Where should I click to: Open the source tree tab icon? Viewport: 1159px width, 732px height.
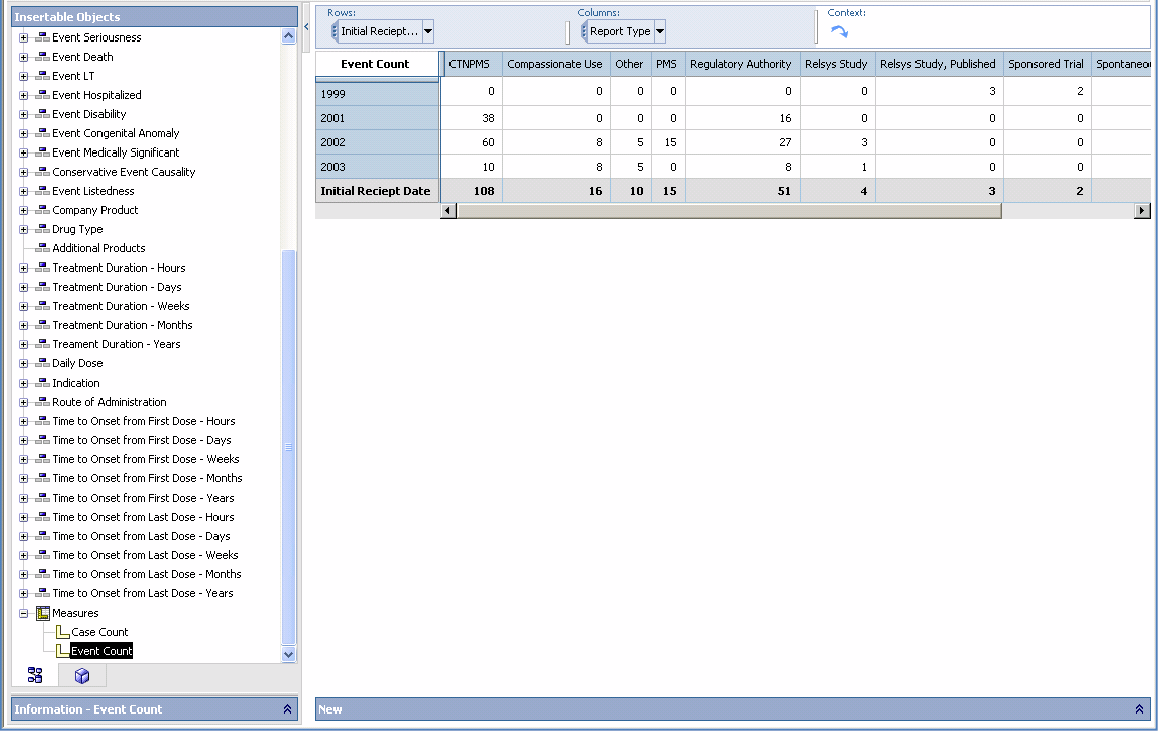pos(35,675)
